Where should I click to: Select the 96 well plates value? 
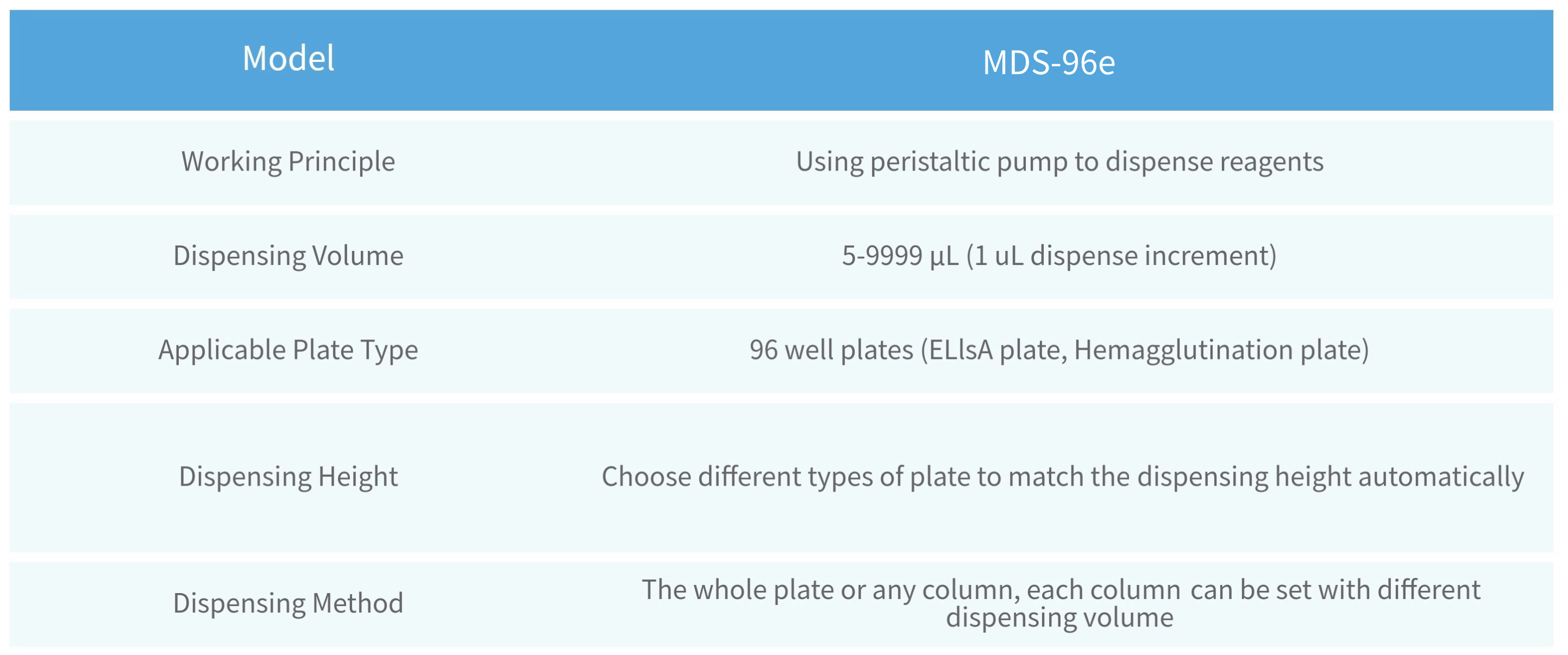pos(1059,350)
